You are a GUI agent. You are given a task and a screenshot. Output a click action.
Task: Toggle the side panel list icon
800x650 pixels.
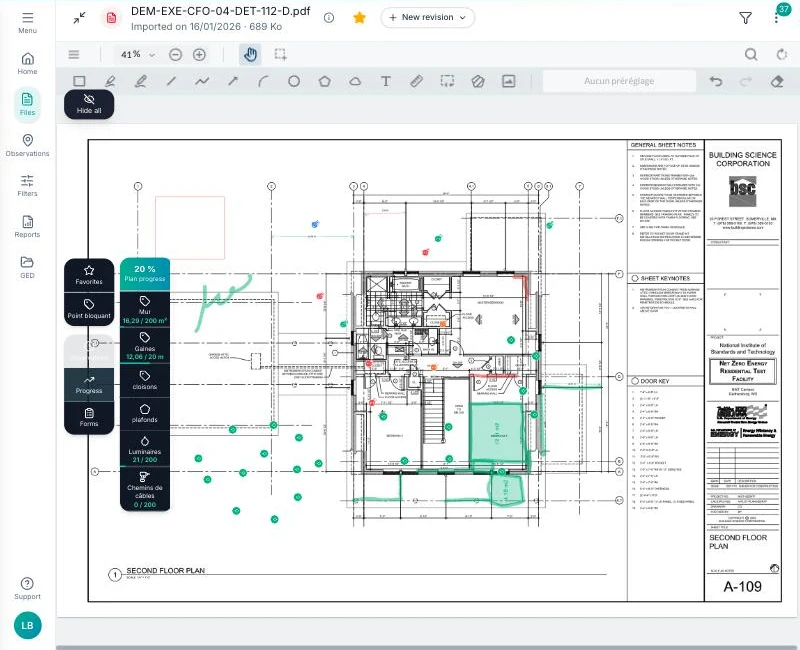pos(74,54)
